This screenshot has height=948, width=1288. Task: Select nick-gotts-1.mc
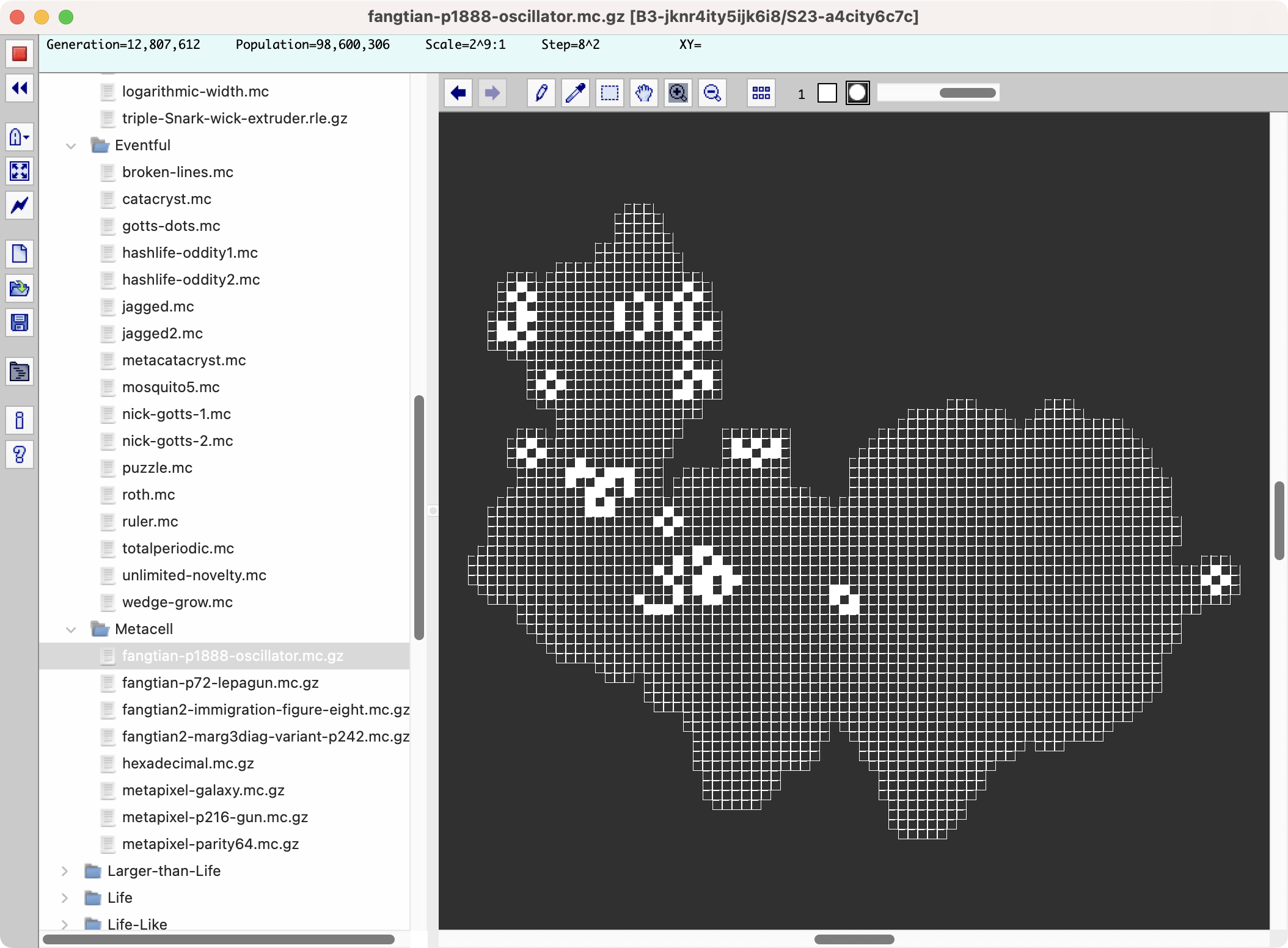coord(176,414)
